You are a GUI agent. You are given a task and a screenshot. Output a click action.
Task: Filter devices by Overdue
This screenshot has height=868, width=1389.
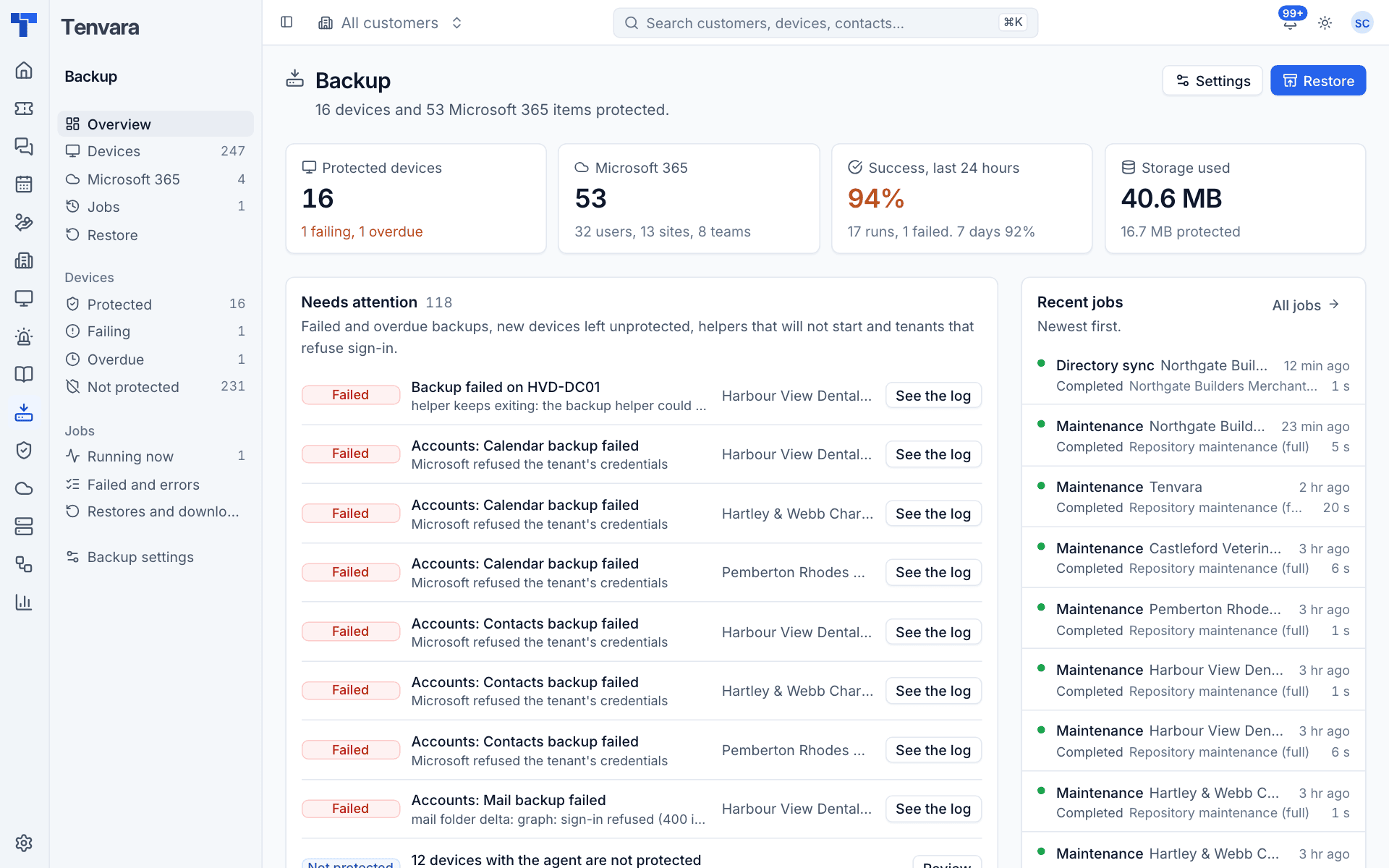(x=156, y=359)
